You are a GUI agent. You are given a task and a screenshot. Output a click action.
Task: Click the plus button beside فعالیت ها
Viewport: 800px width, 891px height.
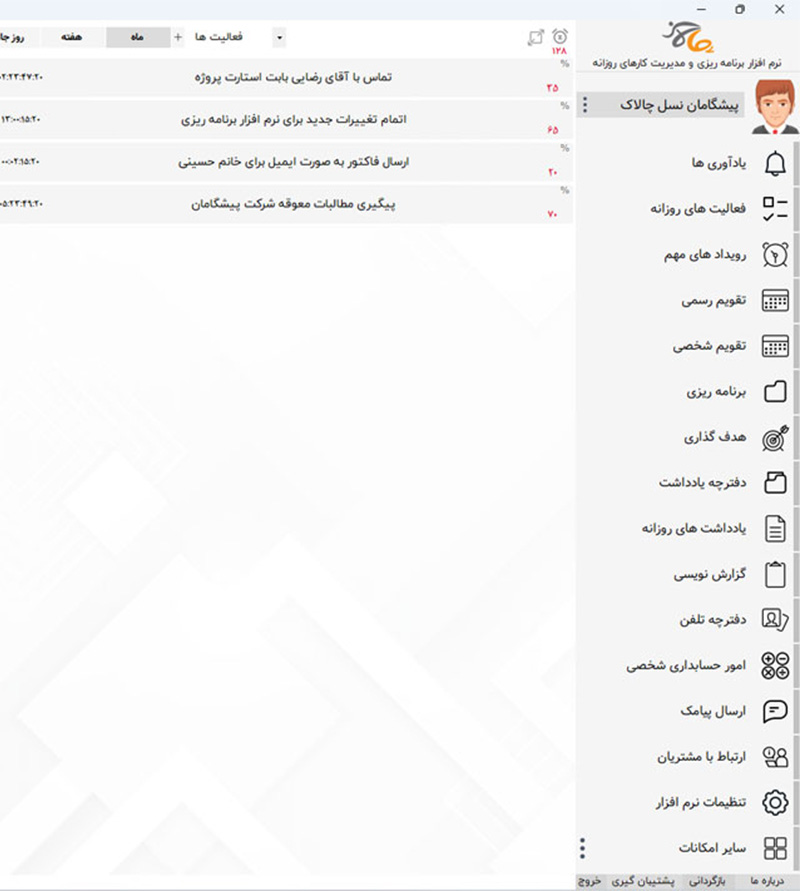tap(179, 38)
